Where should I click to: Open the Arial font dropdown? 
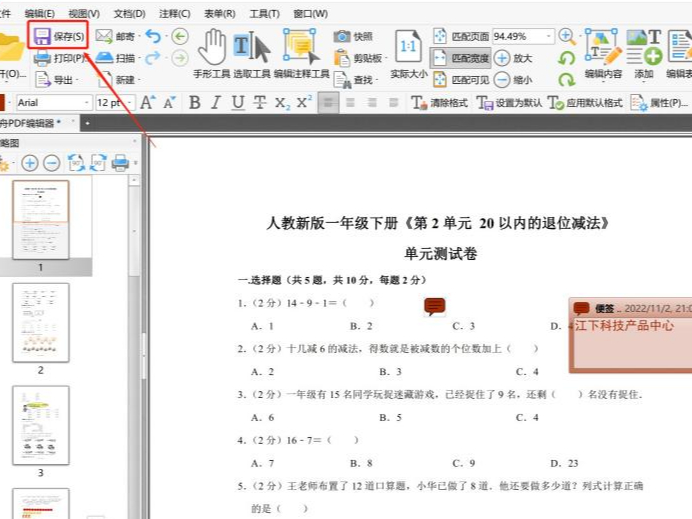86,103
